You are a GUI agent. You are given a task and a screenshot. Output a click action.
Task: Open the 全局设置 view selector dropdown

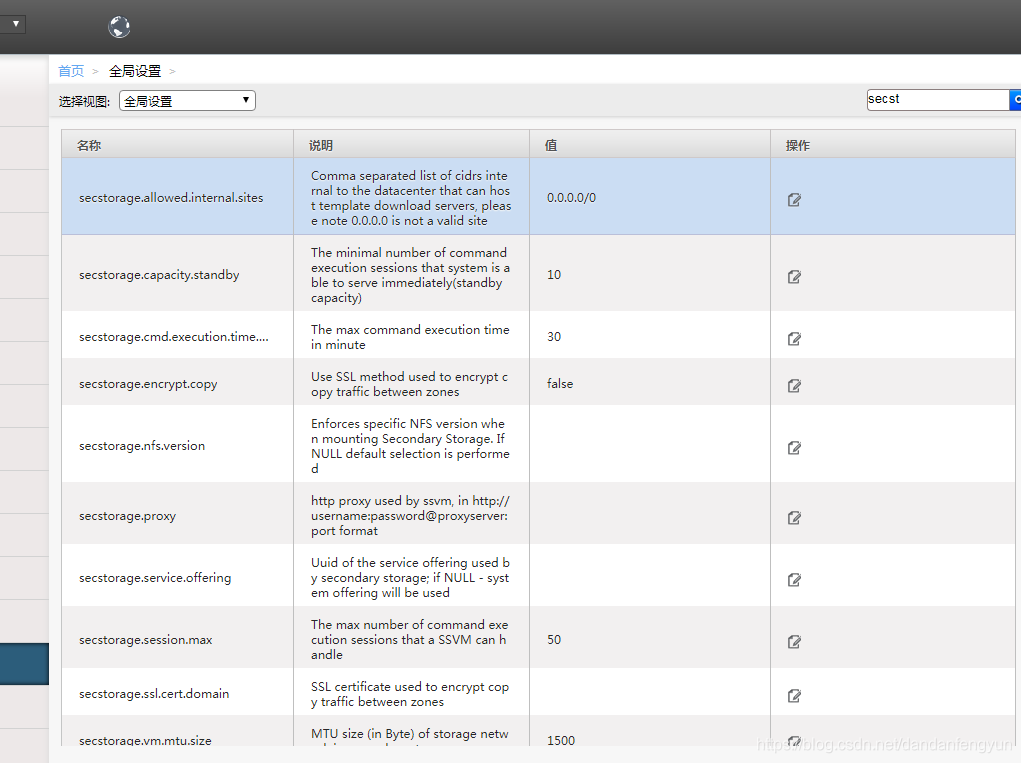click(x=188, y=100)
